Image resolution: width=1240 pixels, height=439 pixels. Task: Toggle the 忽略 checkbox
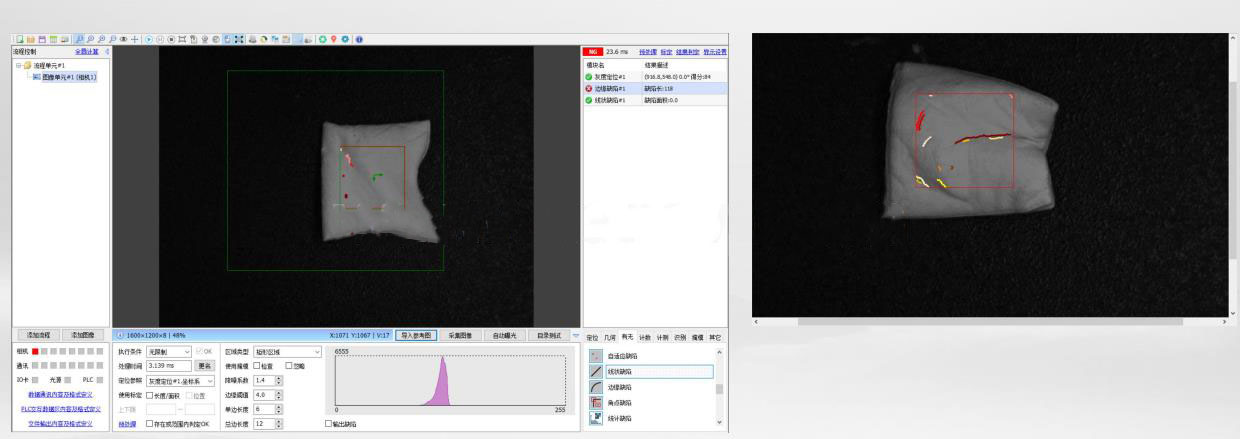point(289,366)
